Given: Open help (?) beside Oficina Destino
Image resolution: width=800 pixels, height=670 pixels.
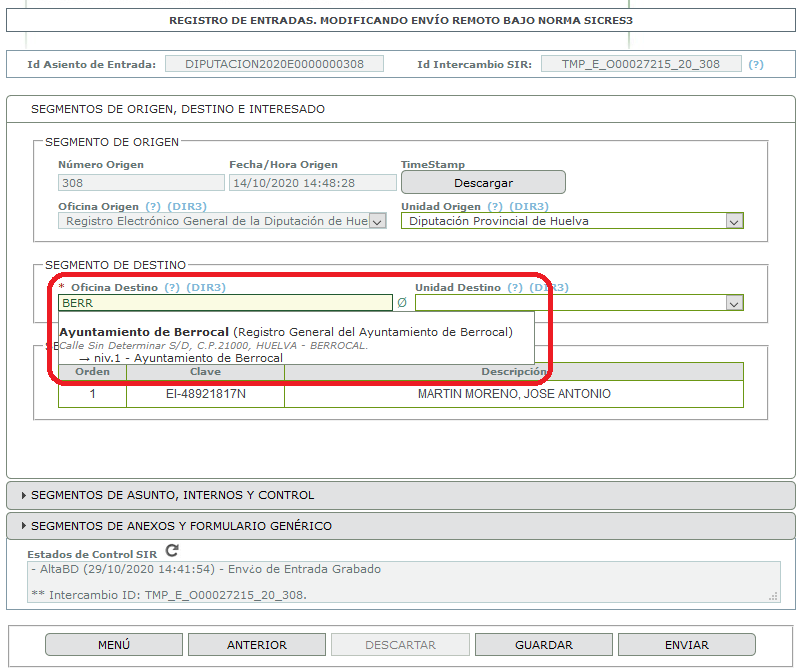Looking at the screenshot, I should pyautogui.click(x=172, y=288).
